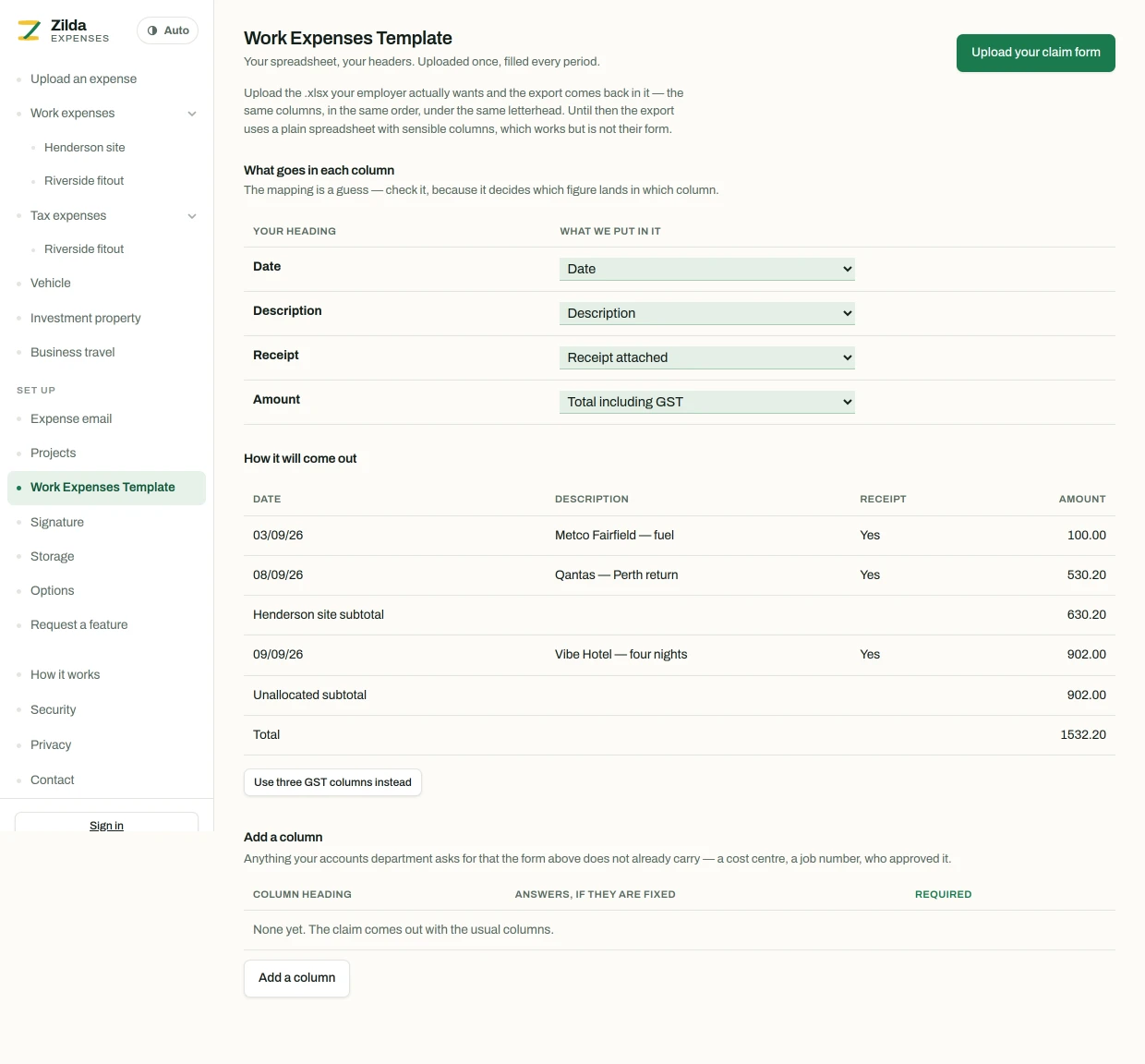This screenshot has width=1145, height=1064.
Task: Collapse the Work expenses chevron
Action: (192, 114)
